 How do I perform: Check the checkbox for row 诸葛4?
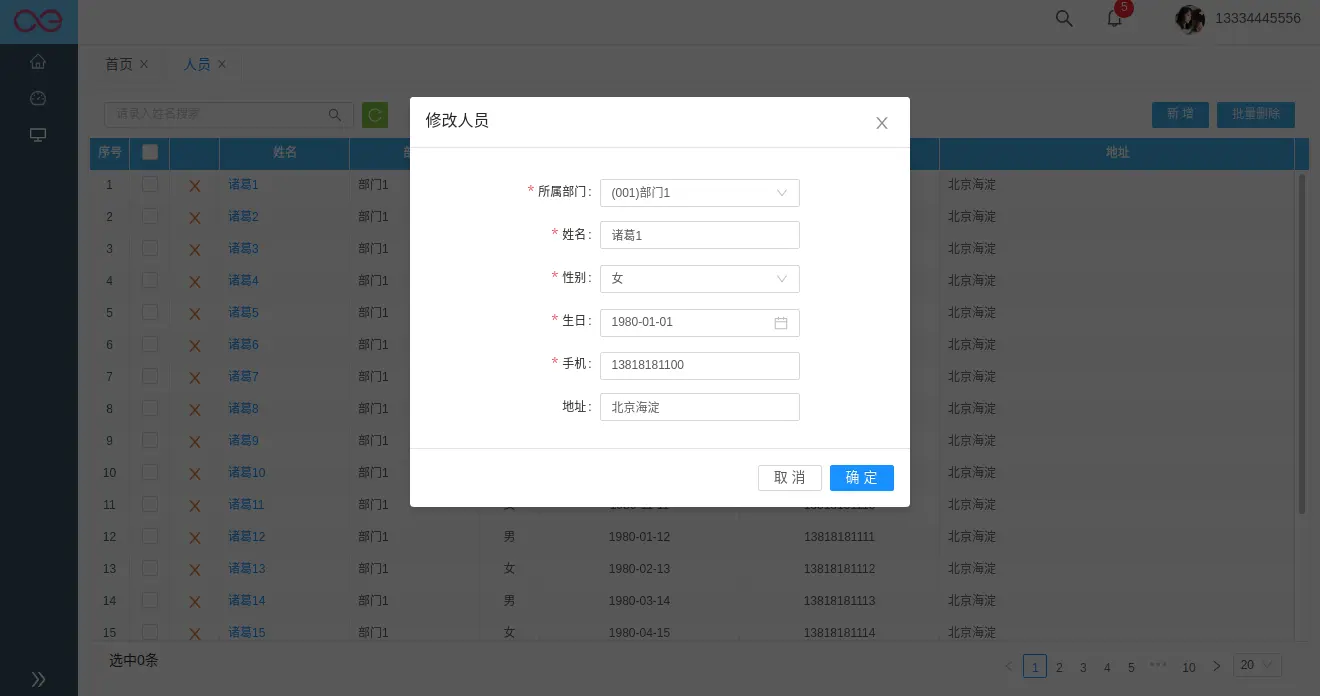150,280
